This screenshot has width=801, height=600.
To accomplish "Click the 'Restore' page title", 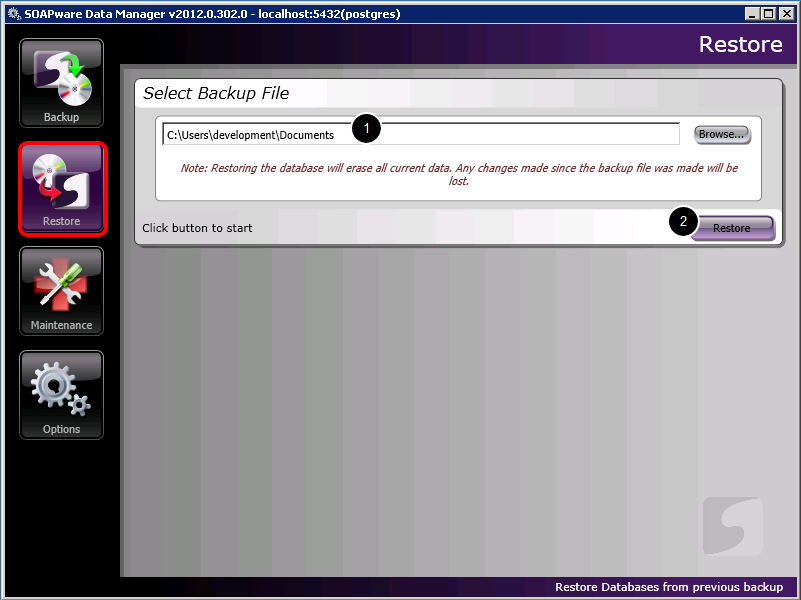I will pyautogui.click(x=740, y=44).
